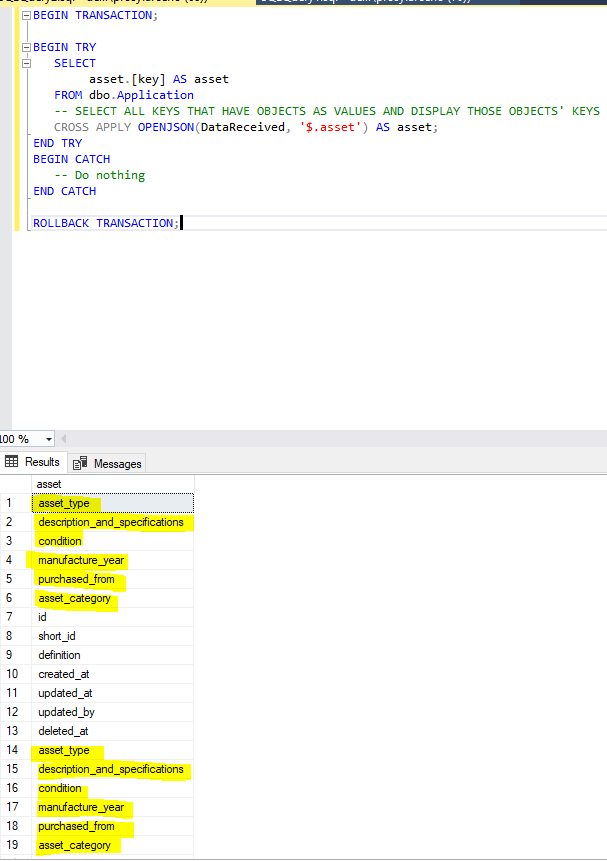Click the horizontal scrollbar left arrow
This screenshot has height=861, width=607.
tap(64, 439)
